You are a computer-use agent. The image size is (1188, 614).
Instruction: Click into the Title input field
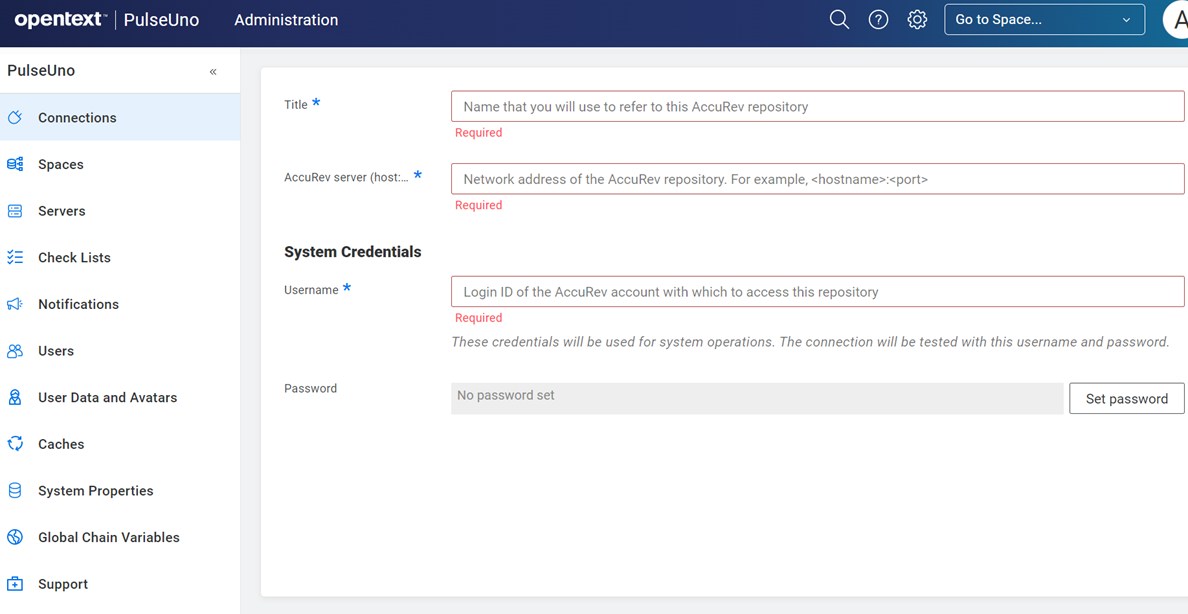[817, 107]
